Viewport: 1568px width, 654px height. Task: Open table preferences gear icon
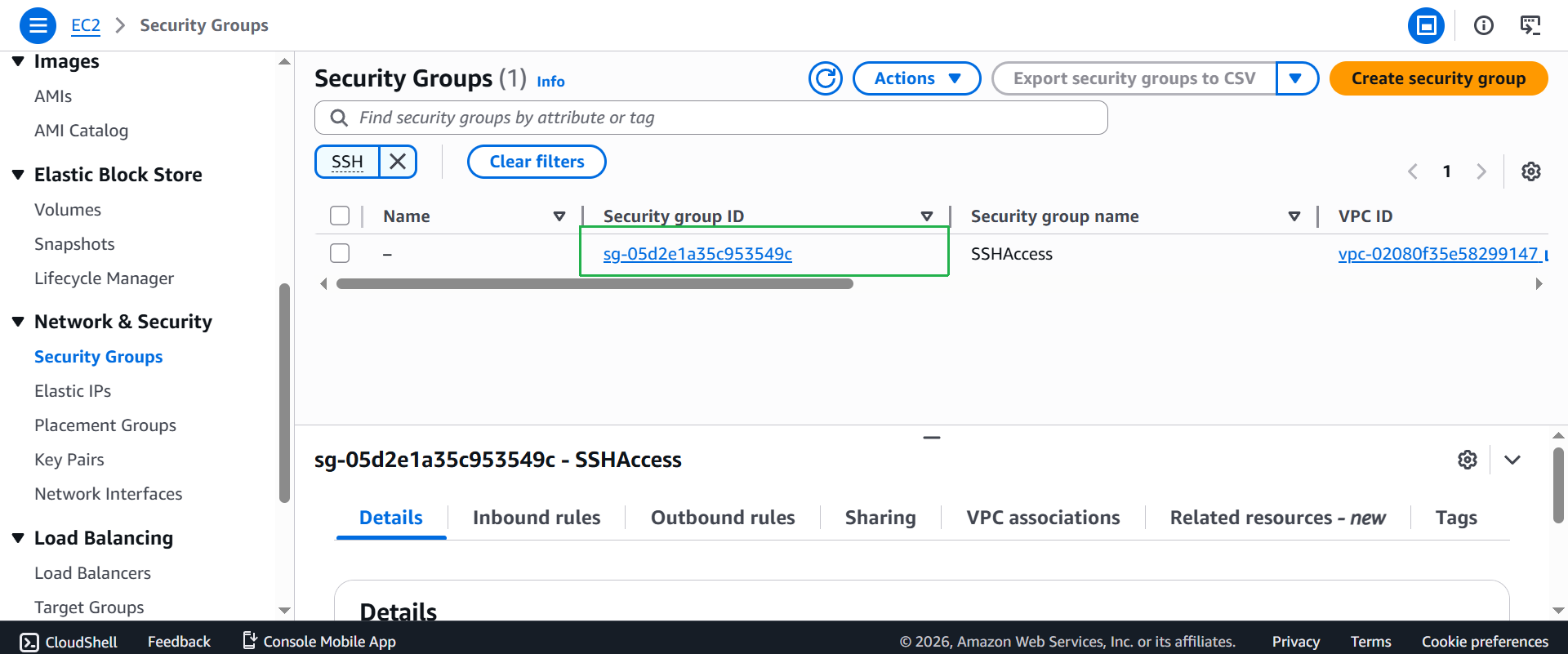pos(1531,171)
